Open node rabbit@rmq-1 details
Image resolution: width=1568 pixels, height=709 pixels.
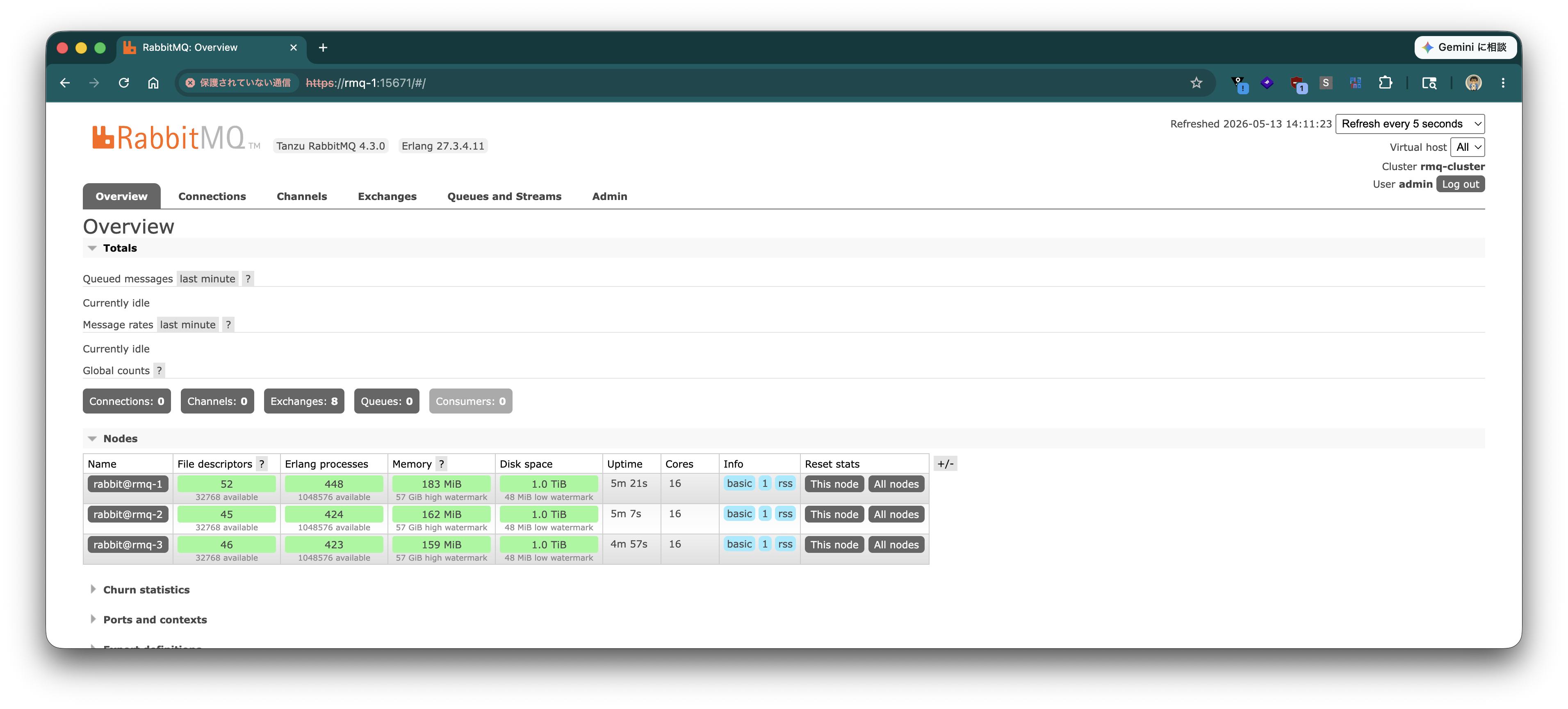pyautogui.click(x=128, y=484)
